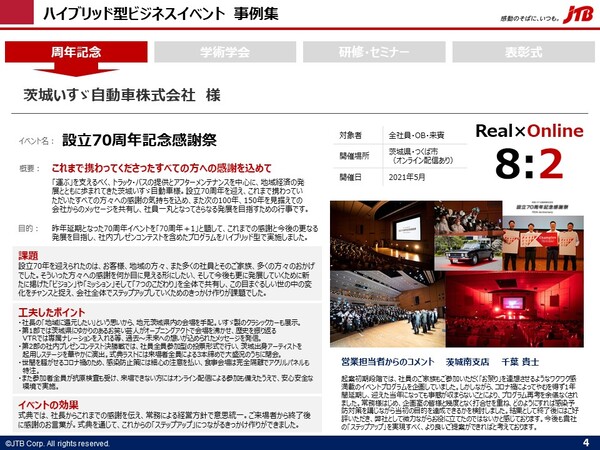
Task: Click the ©JTB Corp. copyright footer
Action: [58, 443]
